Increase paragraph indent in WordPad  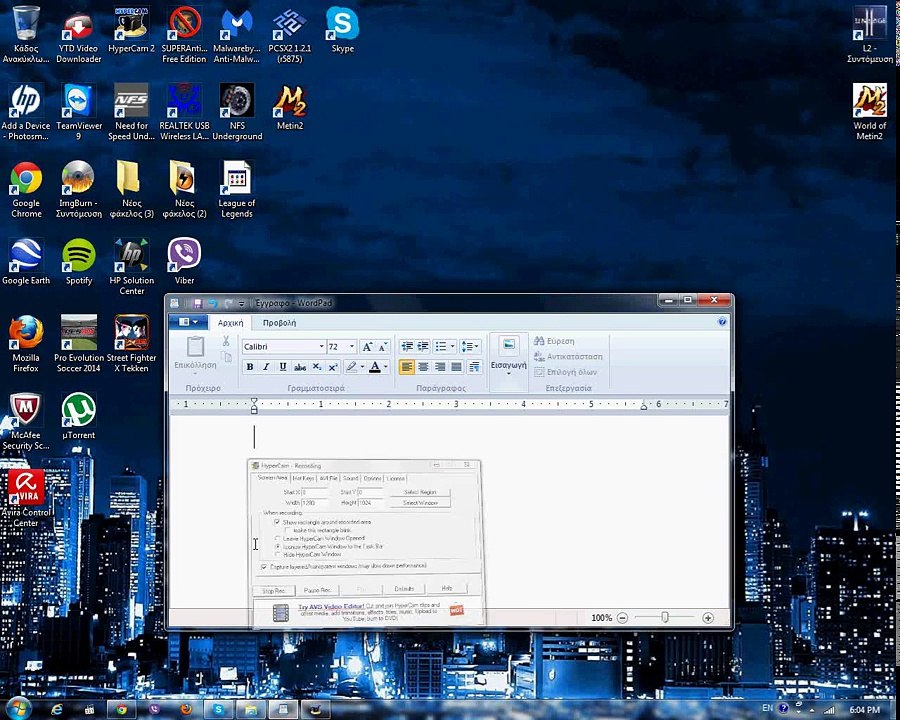click(423, 346)
